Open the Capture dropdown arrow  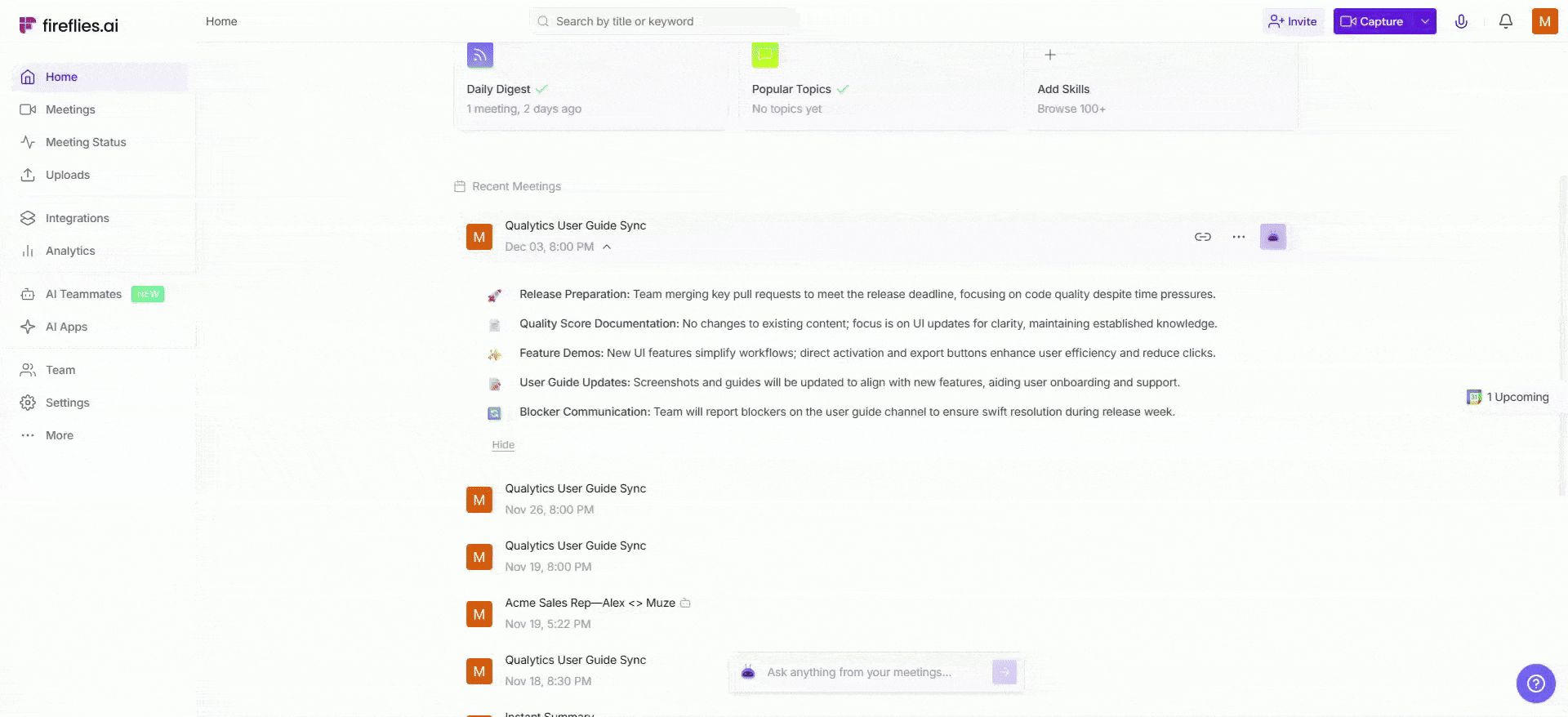[x=1425, y=21]
